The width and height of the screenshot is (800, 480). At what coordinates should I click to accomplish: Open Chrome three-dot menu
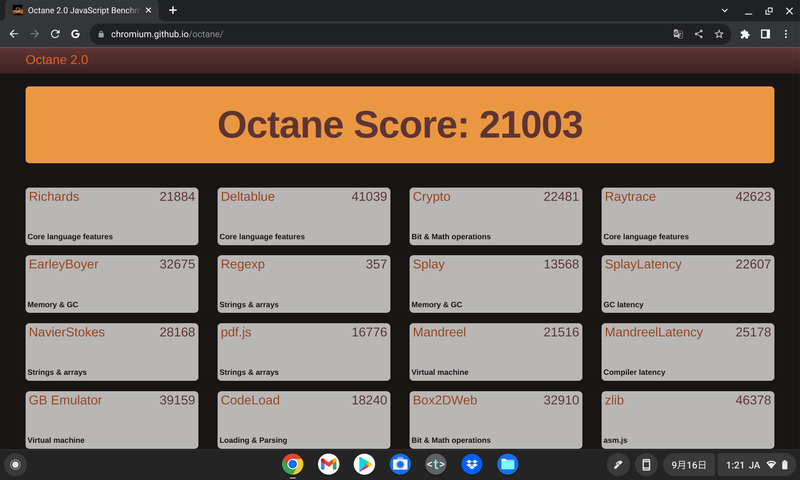pyautogui.click(x=786, y=34)
